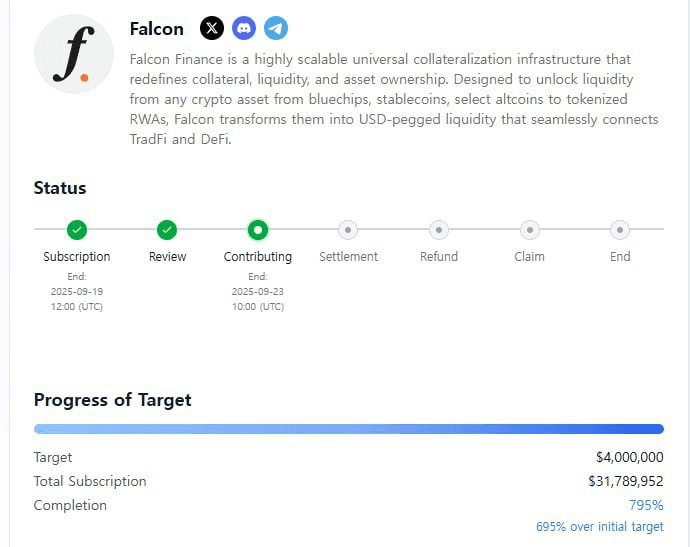
Task: Click the Contributing stage label
Action: (258, 257)
